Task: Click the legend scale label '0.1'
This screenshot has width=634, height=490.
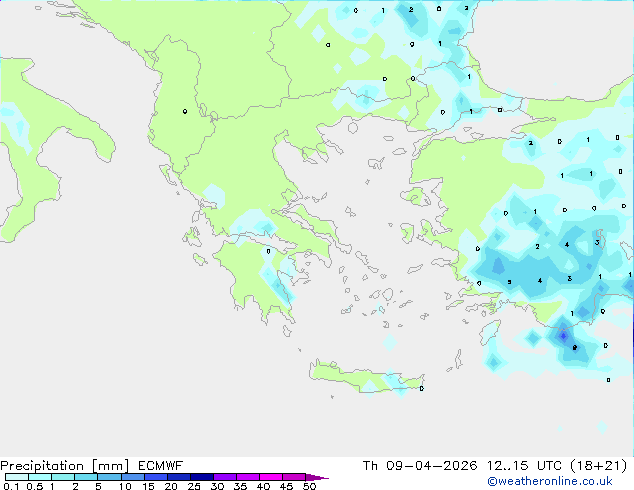Action: [x=11, y=486]
